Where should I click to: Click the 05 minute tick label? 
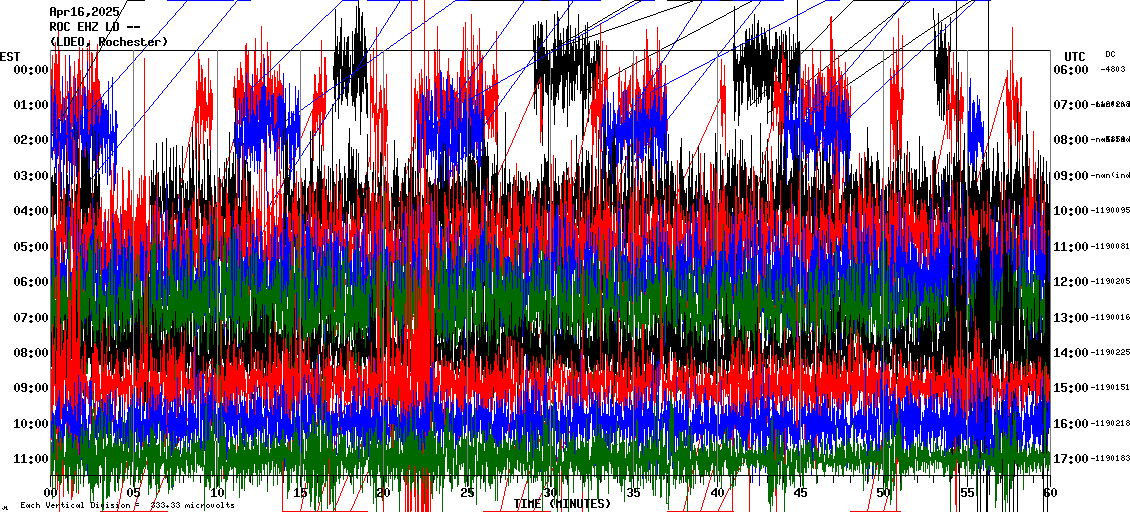tap(134, 493)
